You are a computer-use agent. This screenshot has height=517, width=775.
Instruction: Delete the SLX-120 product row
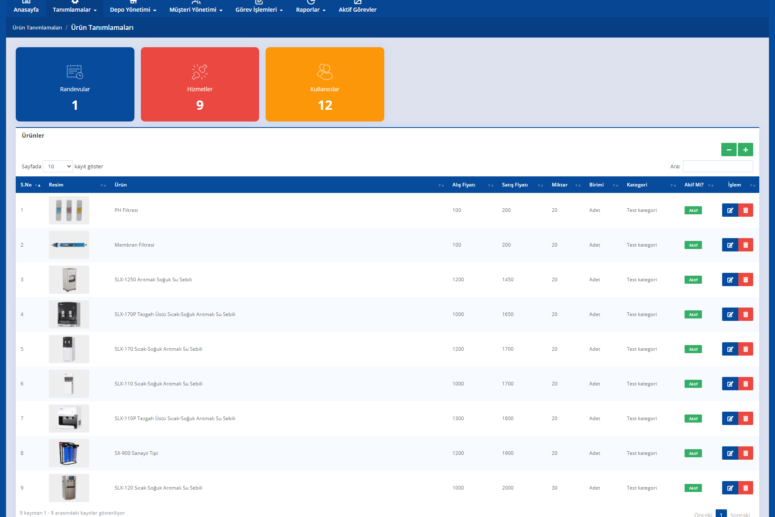[x=745, y=488]
